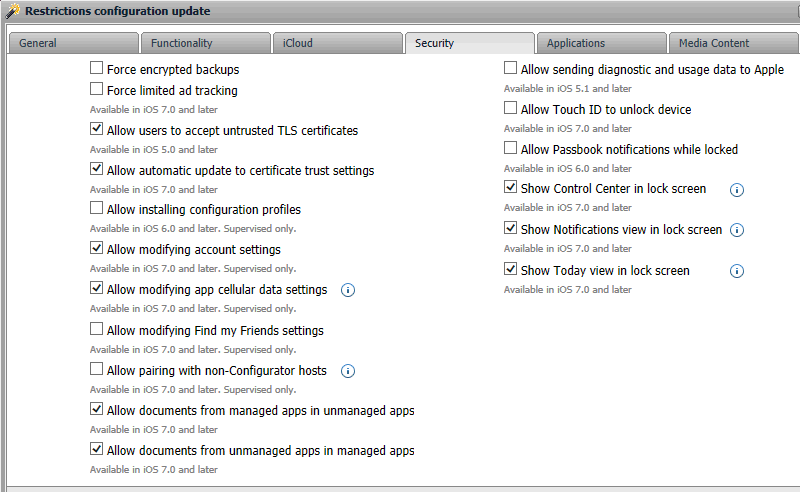Check Allow Passbook notifications while locked
The height and width of the screenshot is (492, 800).
click(511, 149)
